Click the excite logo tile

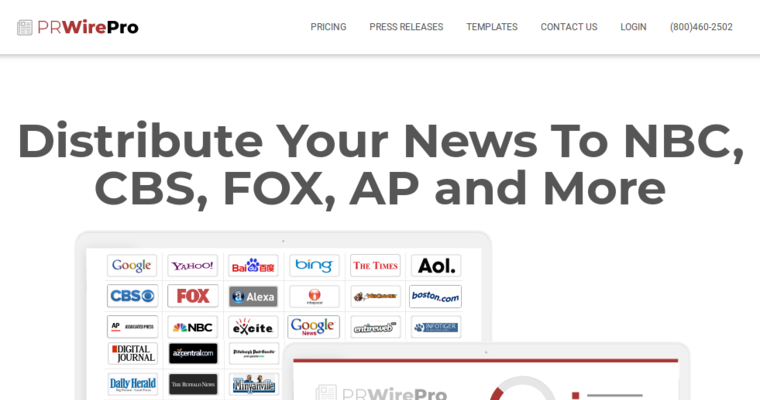pyautogui.click(x=253, y=327)
